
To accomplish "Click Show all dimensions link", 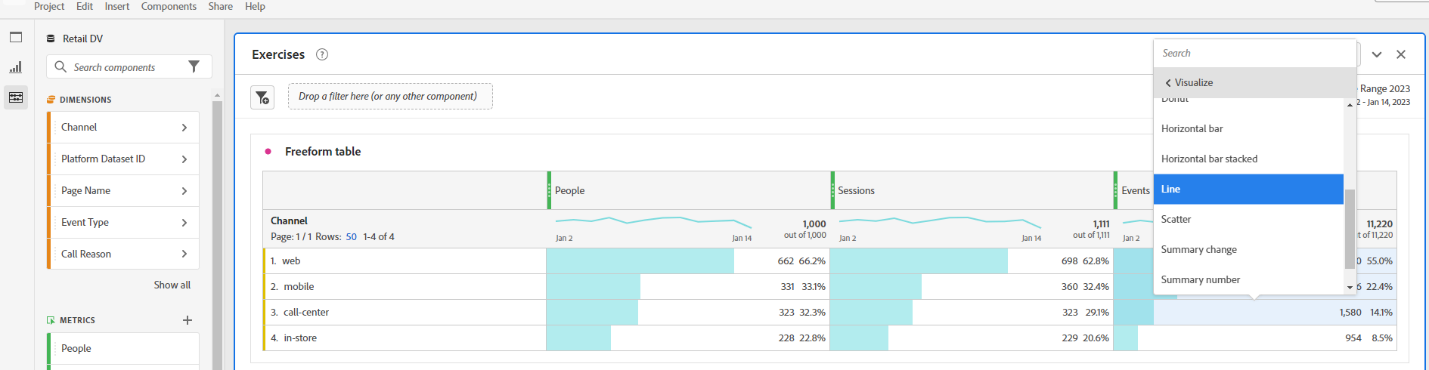I will (172, 285).
